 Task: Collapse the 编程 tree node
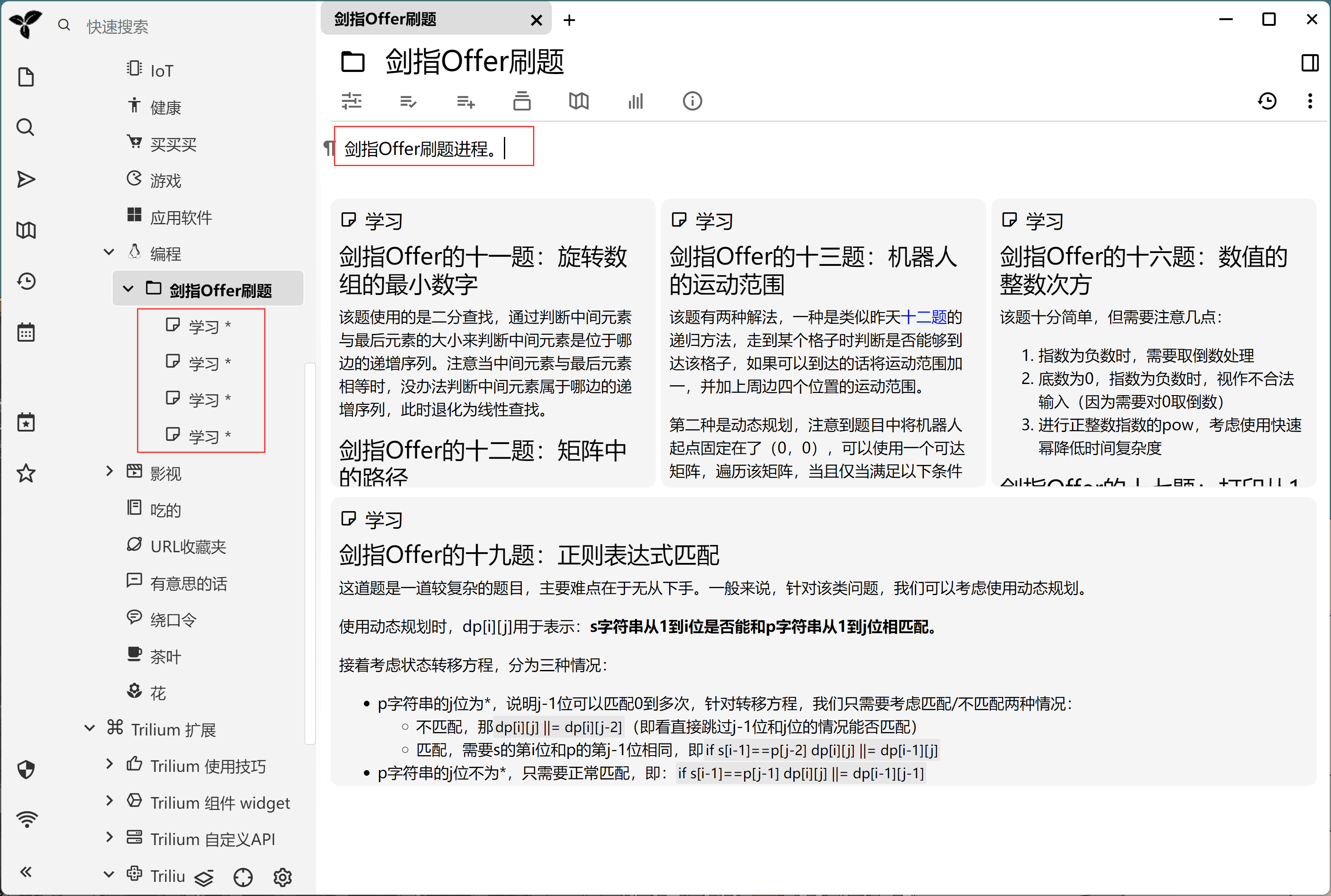pos(109,252)
